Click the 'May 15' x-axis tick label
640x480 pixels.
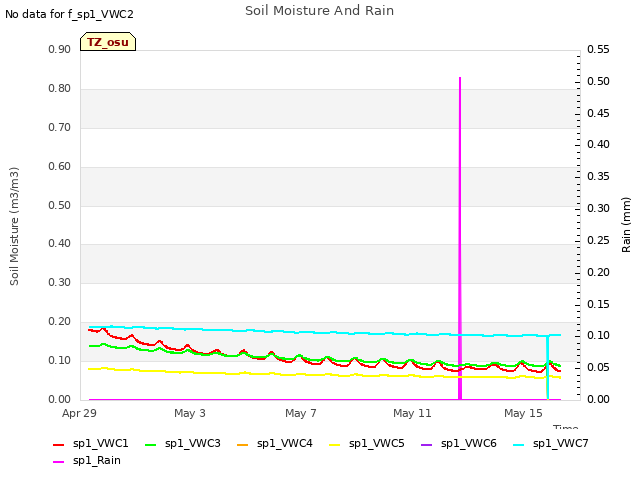[523, 413]
